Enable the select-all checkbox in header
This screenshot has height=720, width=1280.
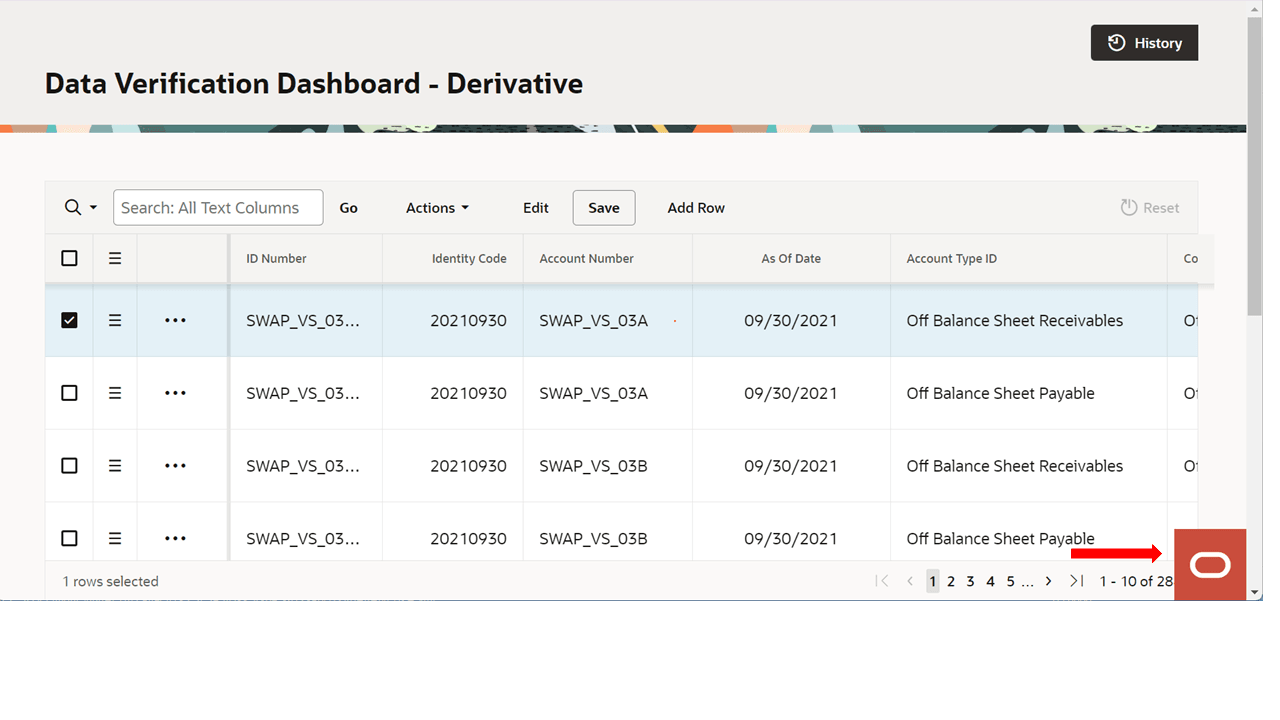coord(69,257)
